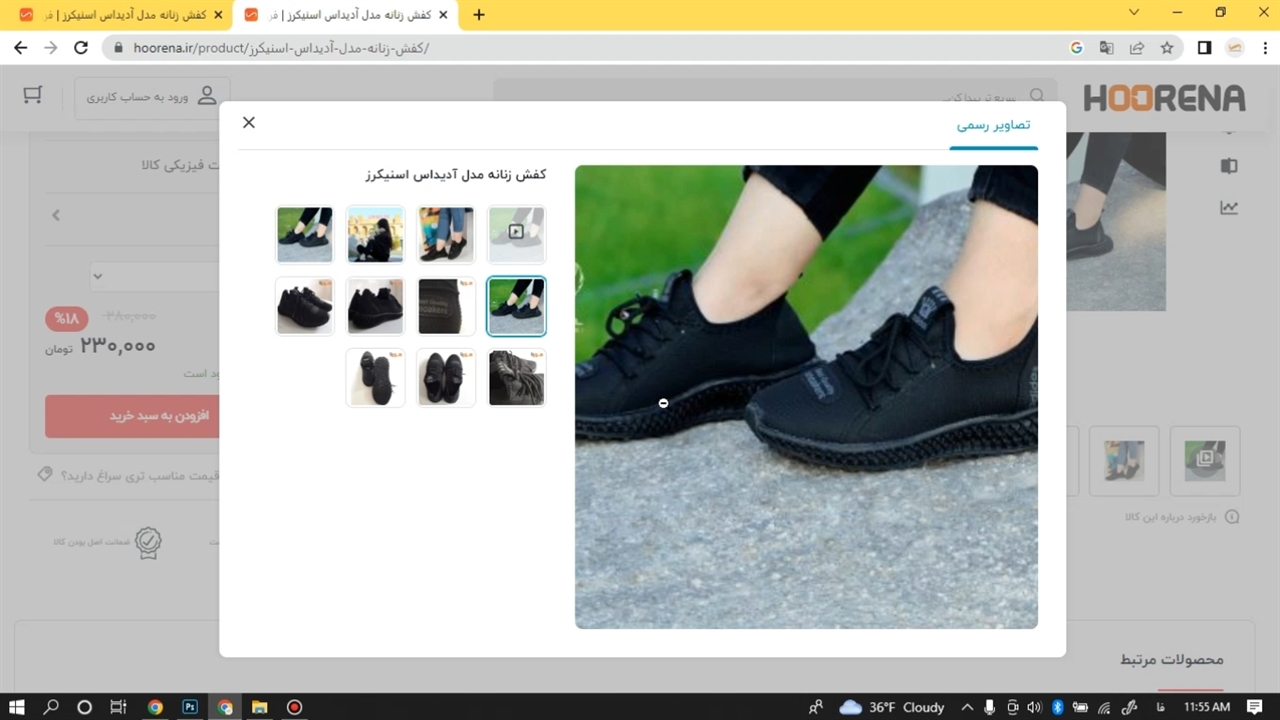
Task: Close the image gallery popup
Action: (249, 122)
